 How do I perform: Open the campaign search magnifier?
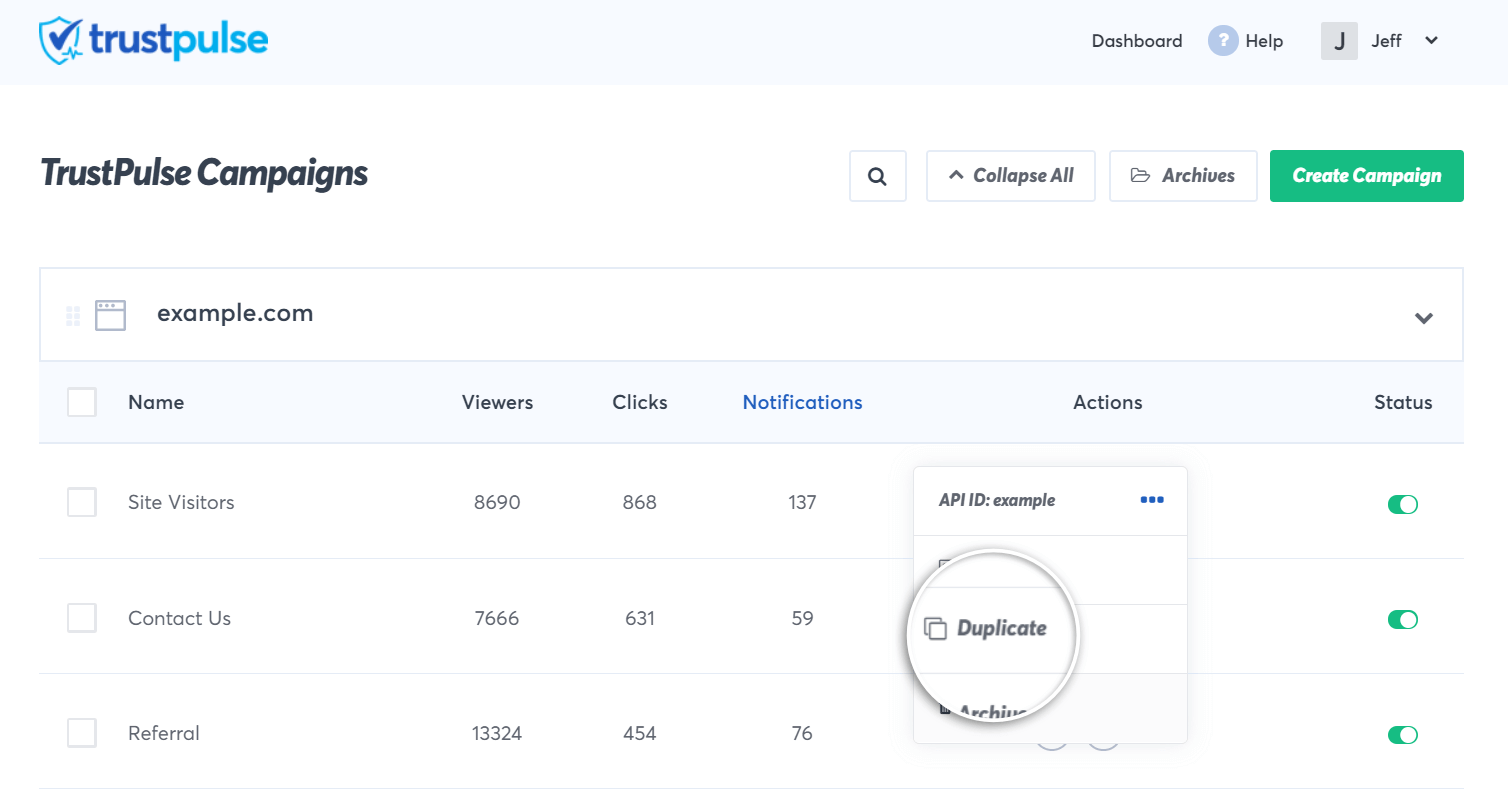[x=878, y=176]
